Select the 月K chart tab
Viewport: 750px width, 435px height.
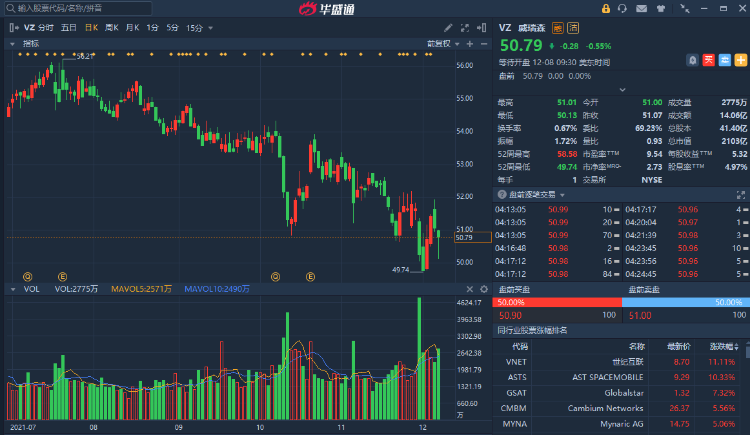(x=132, y=28)
